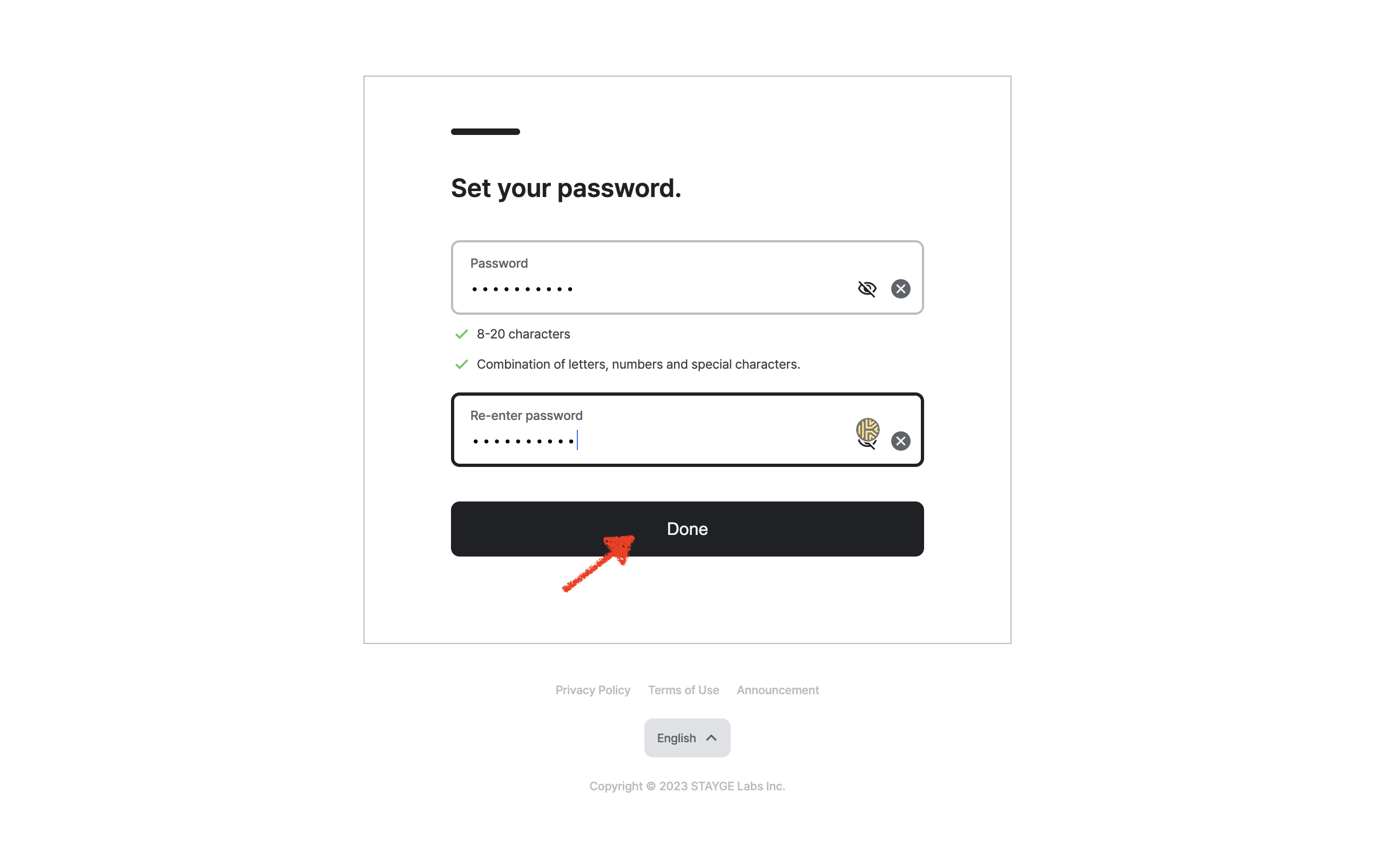This screenshot has width=1374, height=868.
Task: Open the Terms of Use link
Action: pyautogui.click(x=683, y=690)
